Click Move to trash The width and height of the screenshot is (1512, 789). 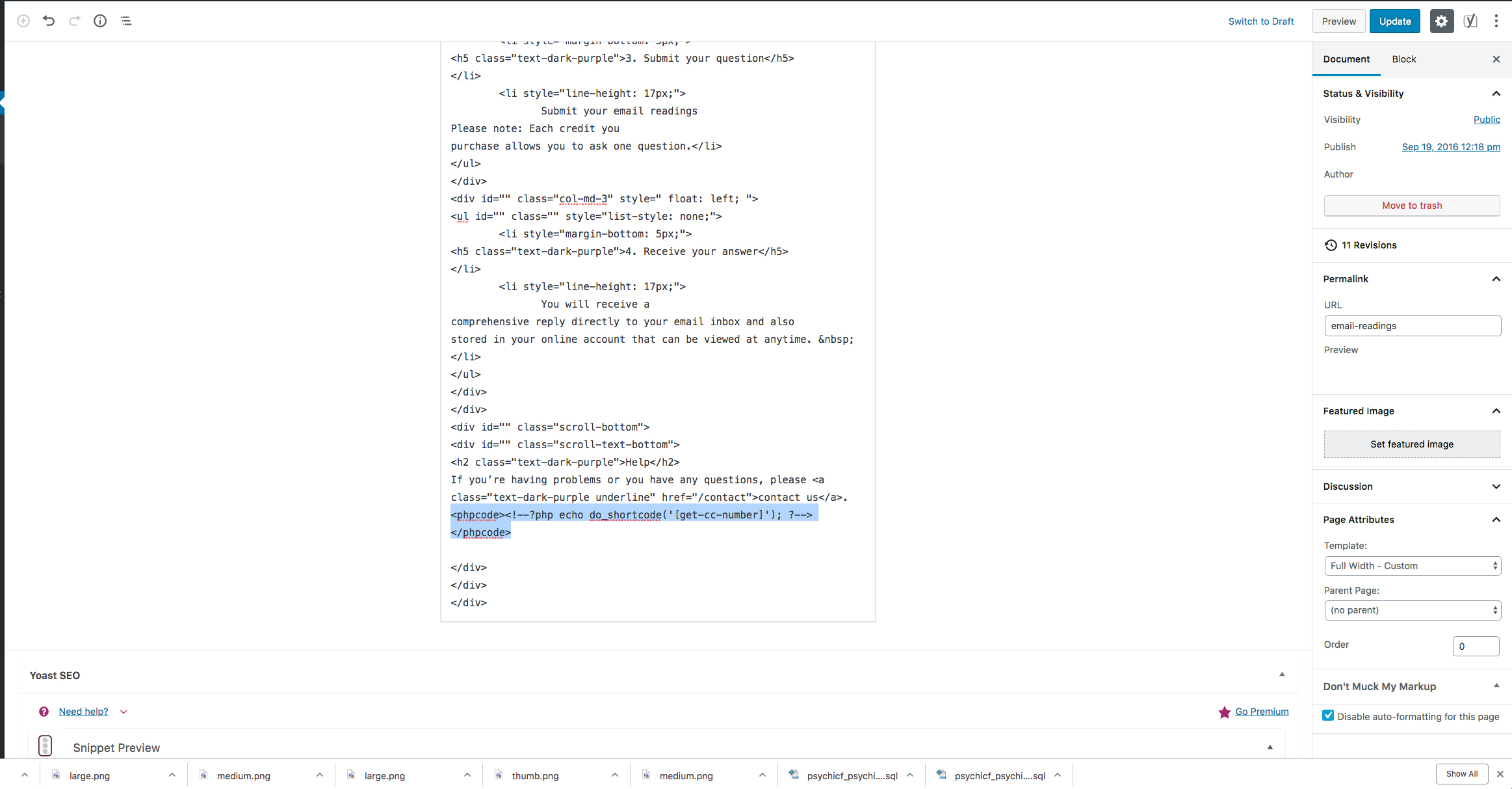click(1412, 206)
